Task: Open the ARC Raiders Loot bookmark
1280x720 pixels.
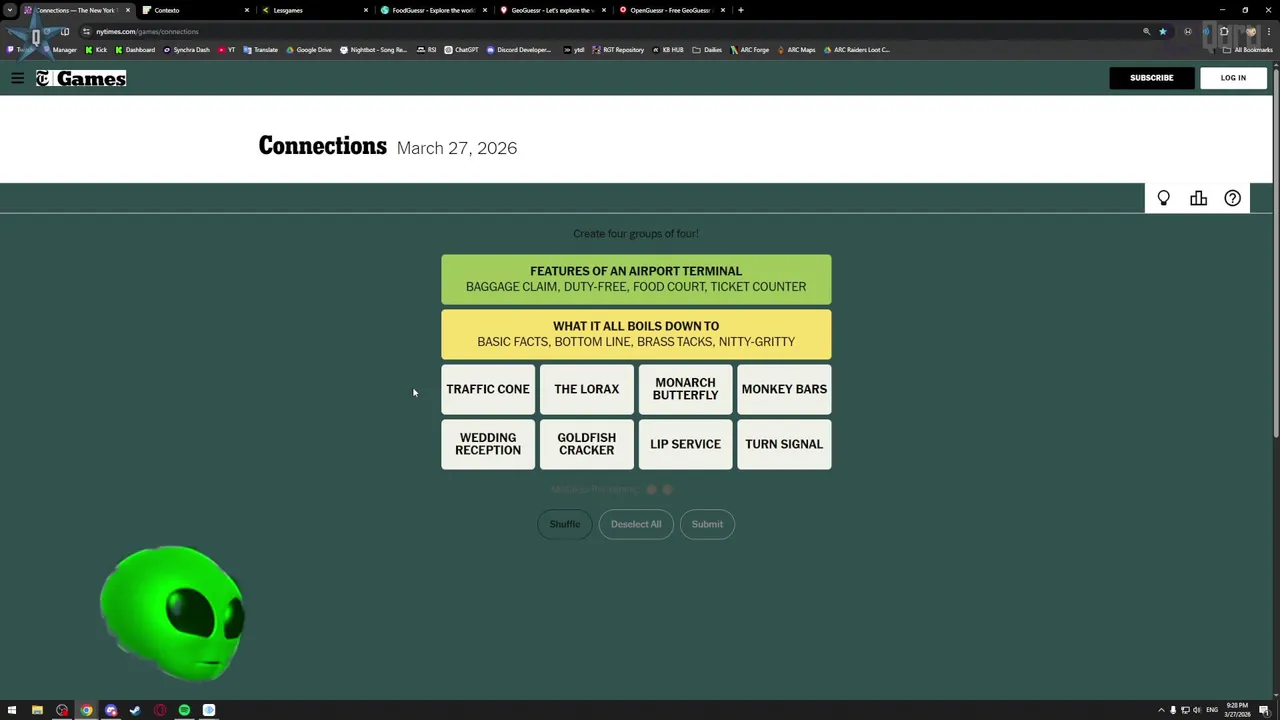Action: pos(857,49)
